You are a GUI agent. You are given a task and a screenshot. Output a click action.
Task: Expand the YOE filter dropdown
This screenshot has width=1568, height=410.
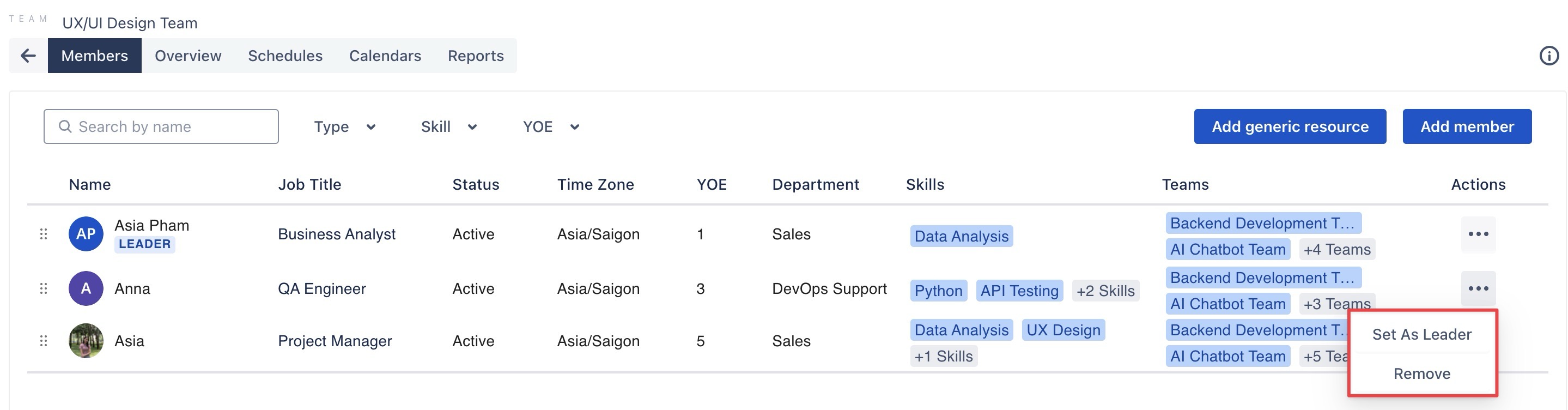(x=550, y=126)
